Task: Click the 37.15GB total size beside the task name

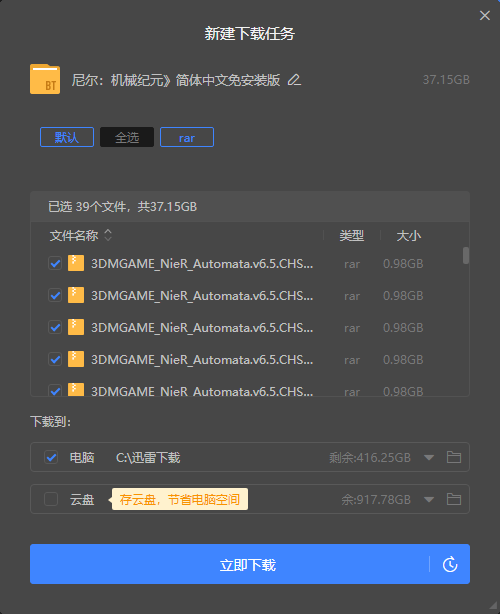Action: [x=446, y=80]
